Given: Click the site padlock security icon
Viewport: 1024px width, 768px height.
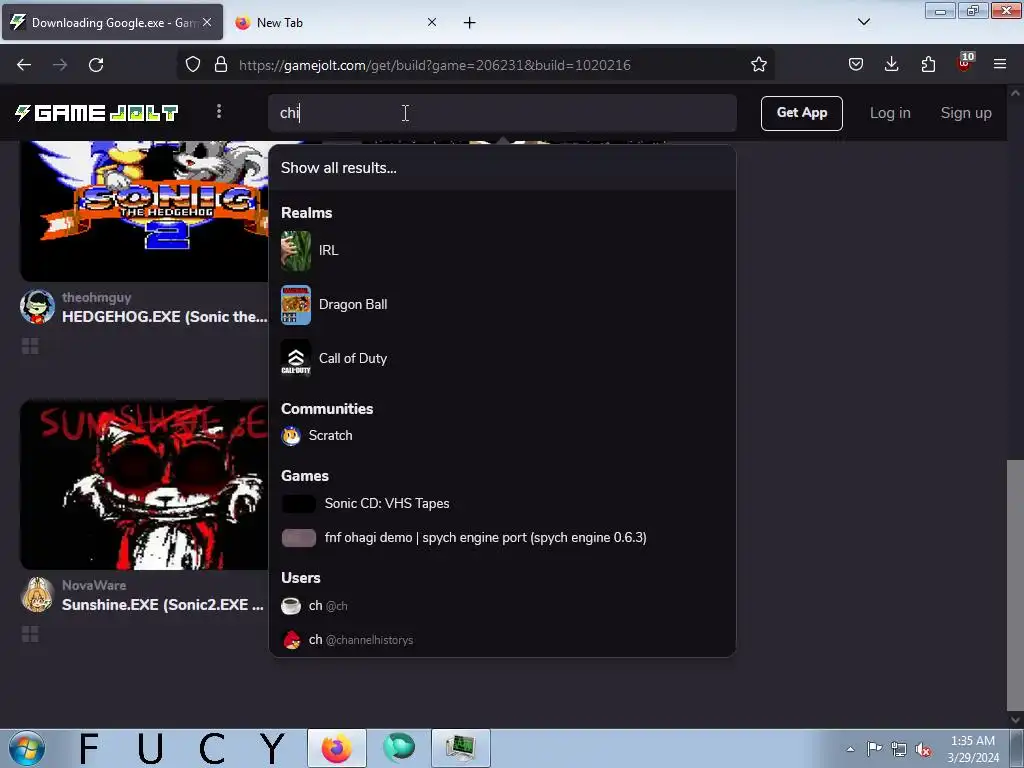Looking at the screenshot, I should click(221, 64).
